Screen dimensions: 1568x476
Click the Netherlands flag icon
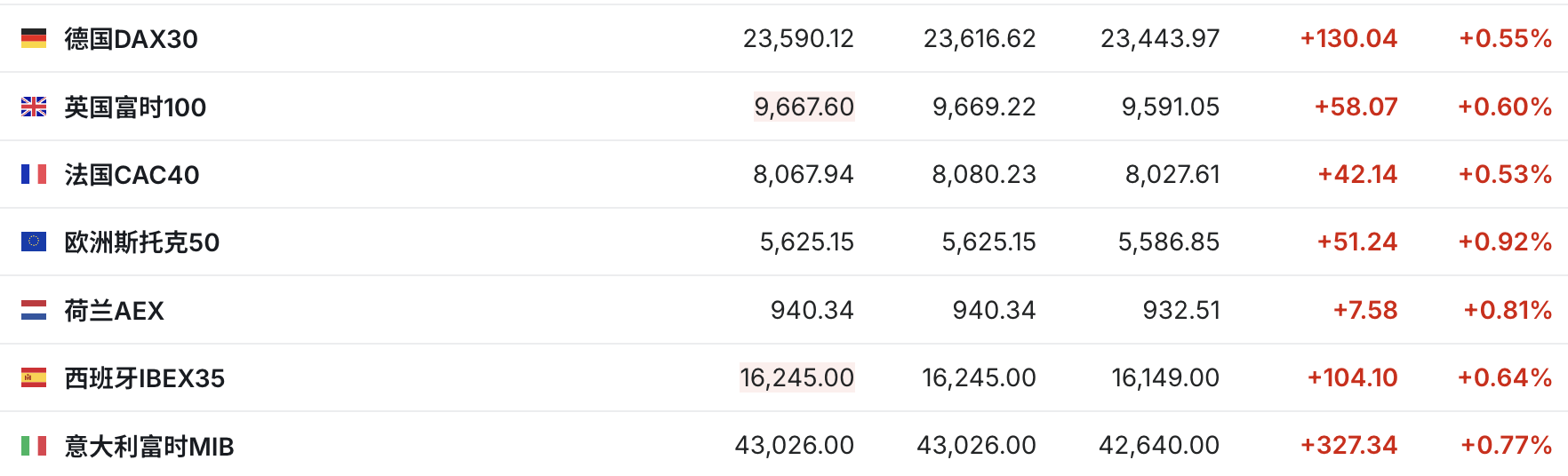(x=34, y=310)
